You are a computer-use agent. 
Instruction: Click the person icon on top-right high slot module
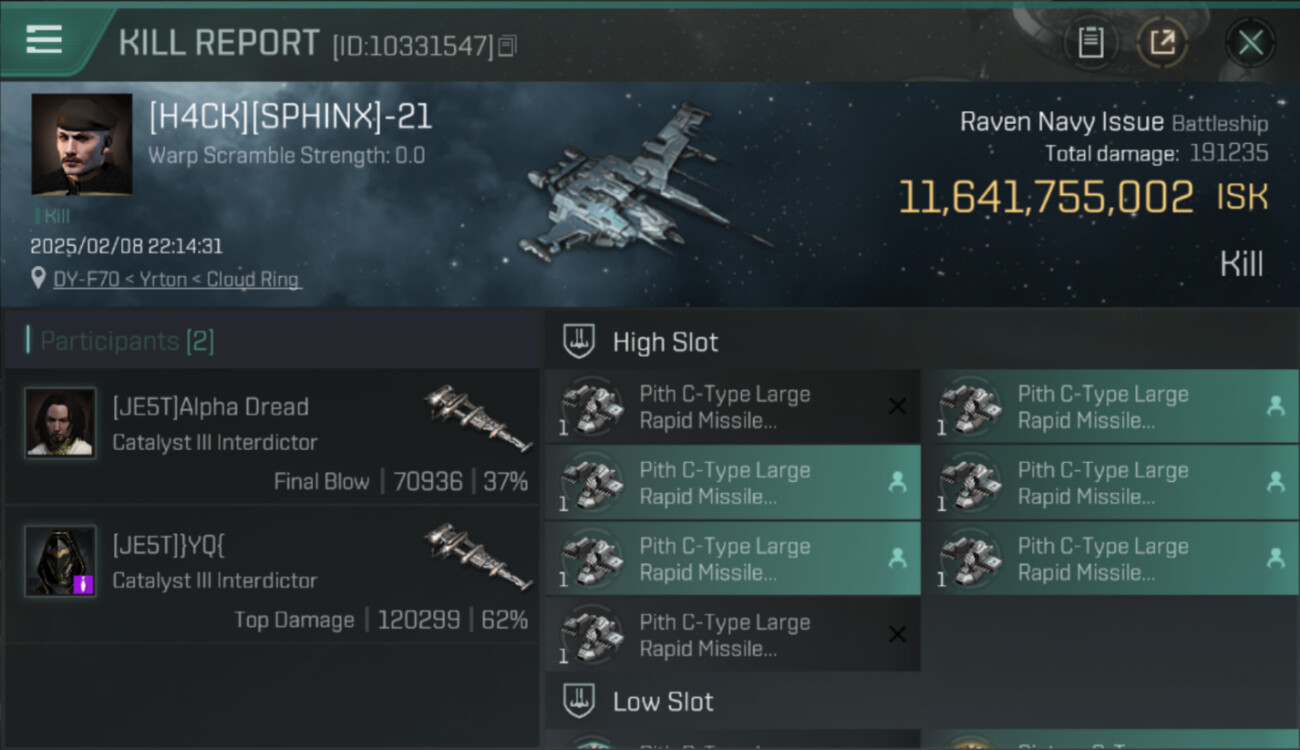(1275, 406)
